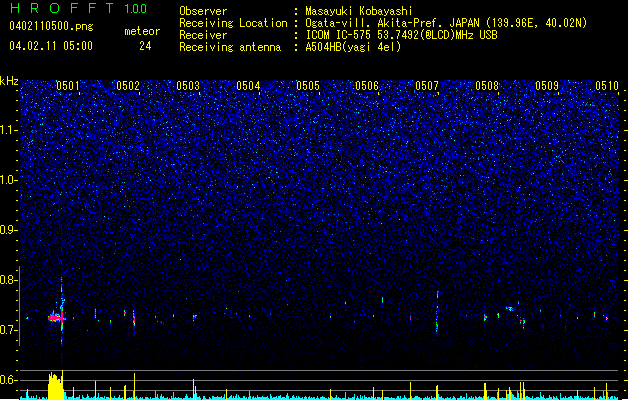Click the 0502 time marker

pyautogui.click(x=128, y=86)
